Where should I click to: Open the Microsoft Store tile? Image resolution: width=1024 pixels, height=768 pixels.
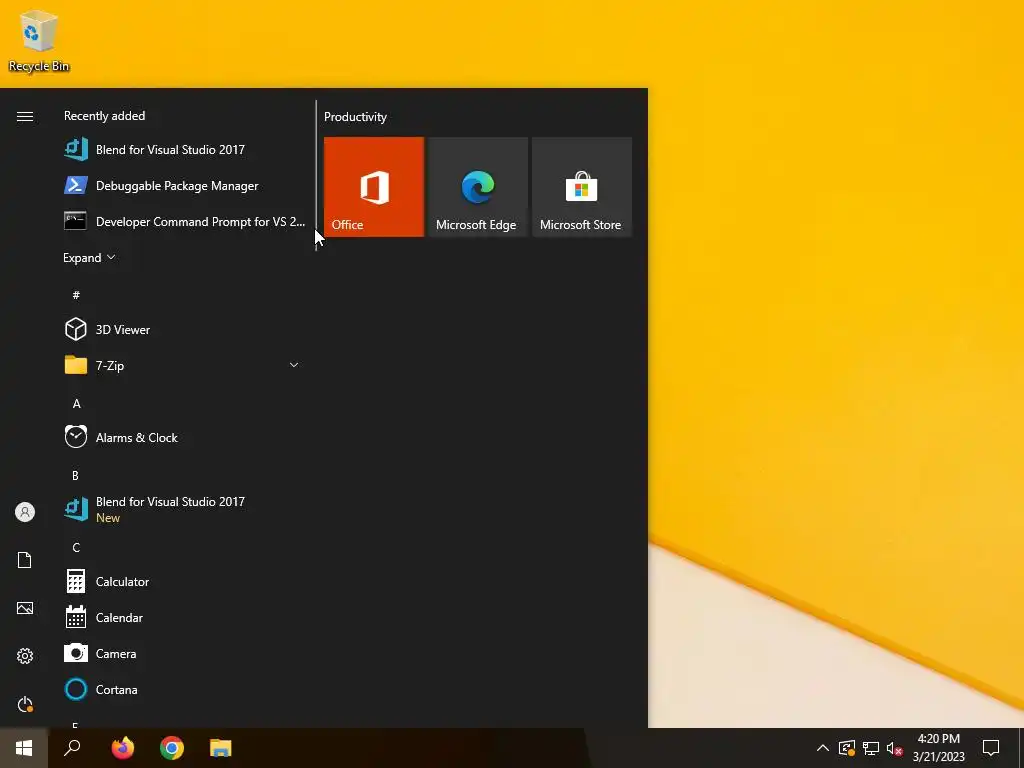click(x=581, y=187)
